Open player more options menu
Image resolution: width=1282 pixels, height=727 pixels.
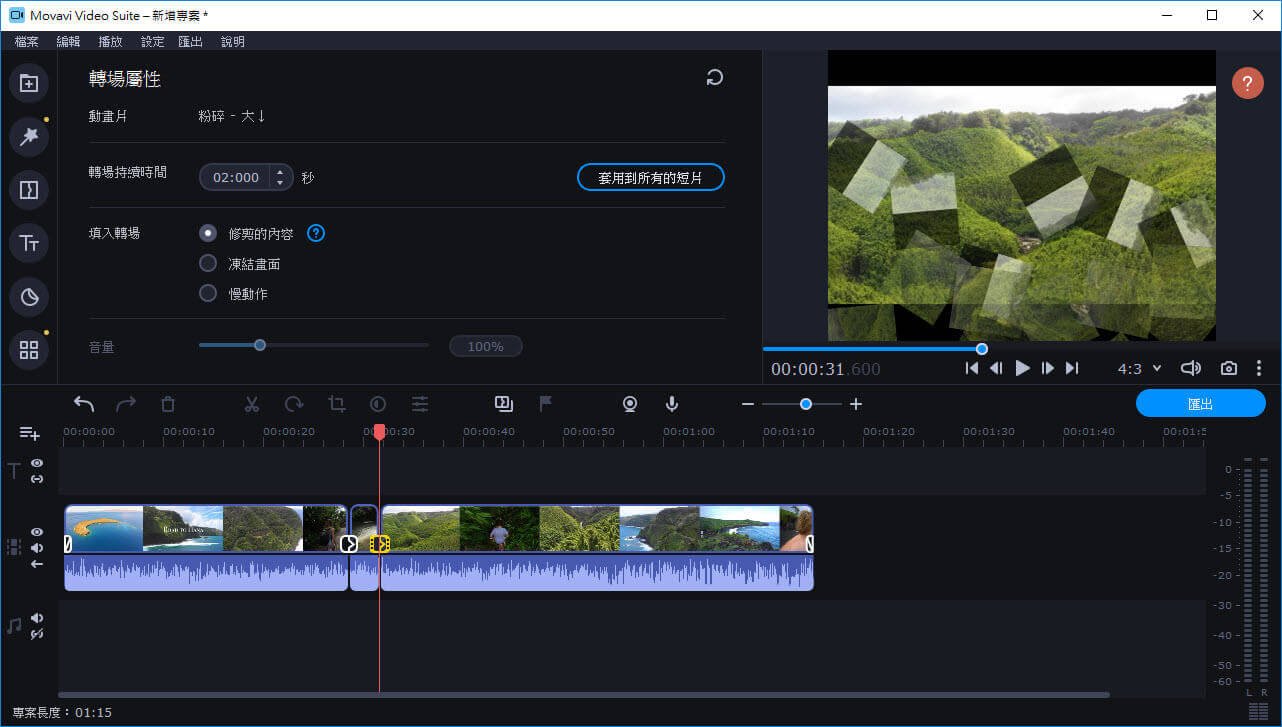tap(1260, 368)
